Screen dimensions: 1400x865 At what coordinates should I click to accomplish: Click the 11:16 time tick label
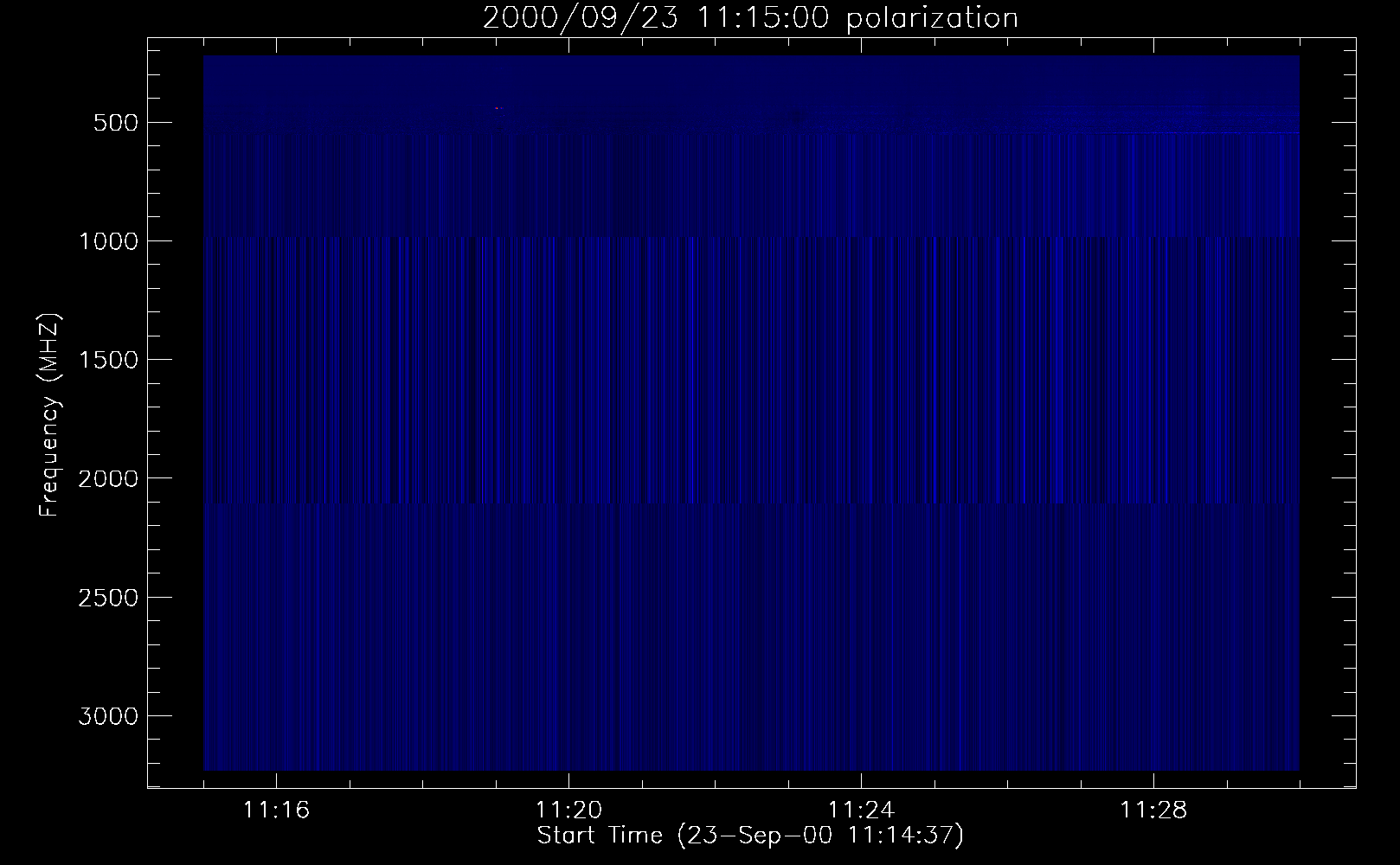277,811
